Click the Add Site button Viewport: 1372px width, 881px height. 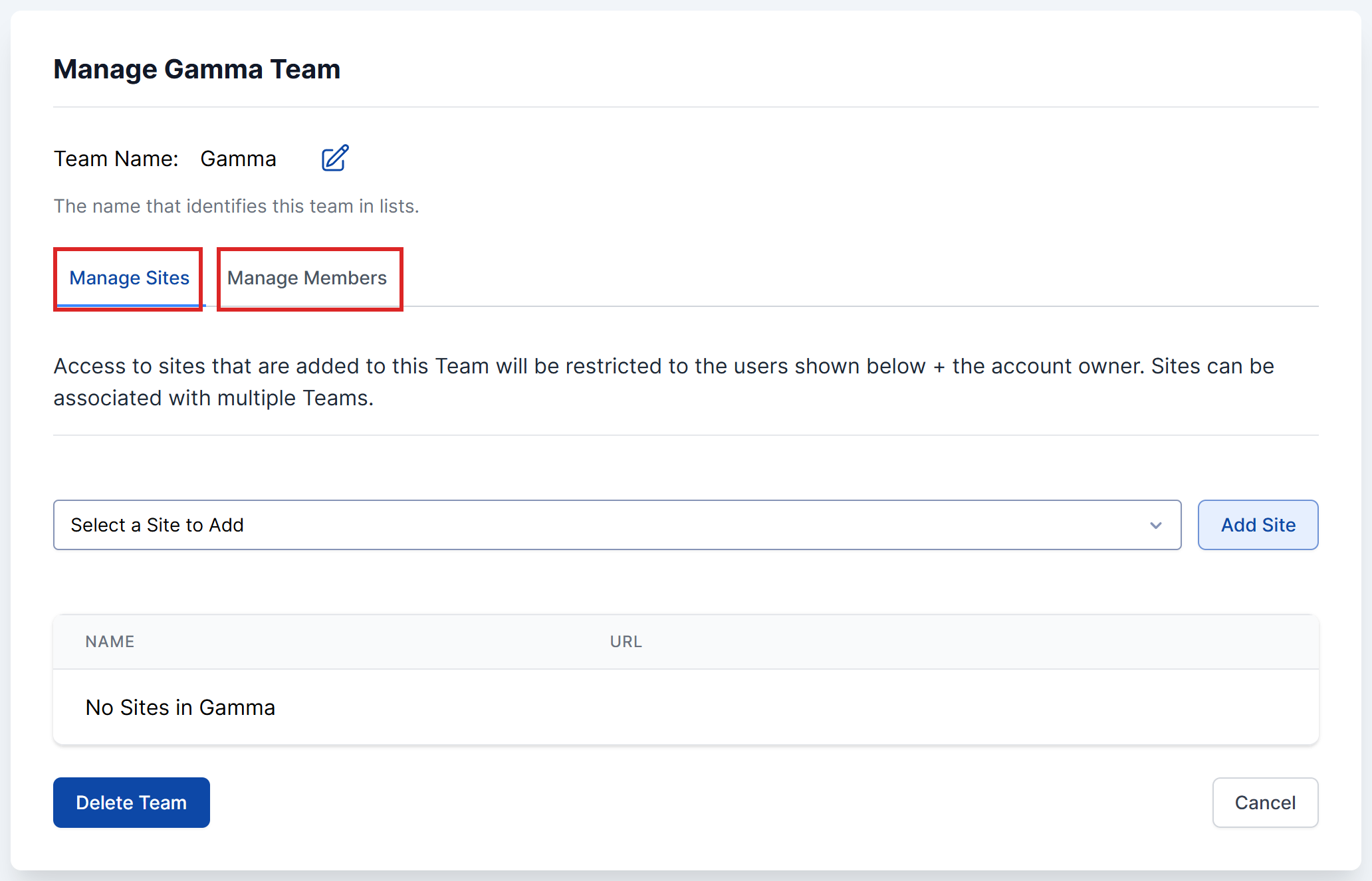1258,525
